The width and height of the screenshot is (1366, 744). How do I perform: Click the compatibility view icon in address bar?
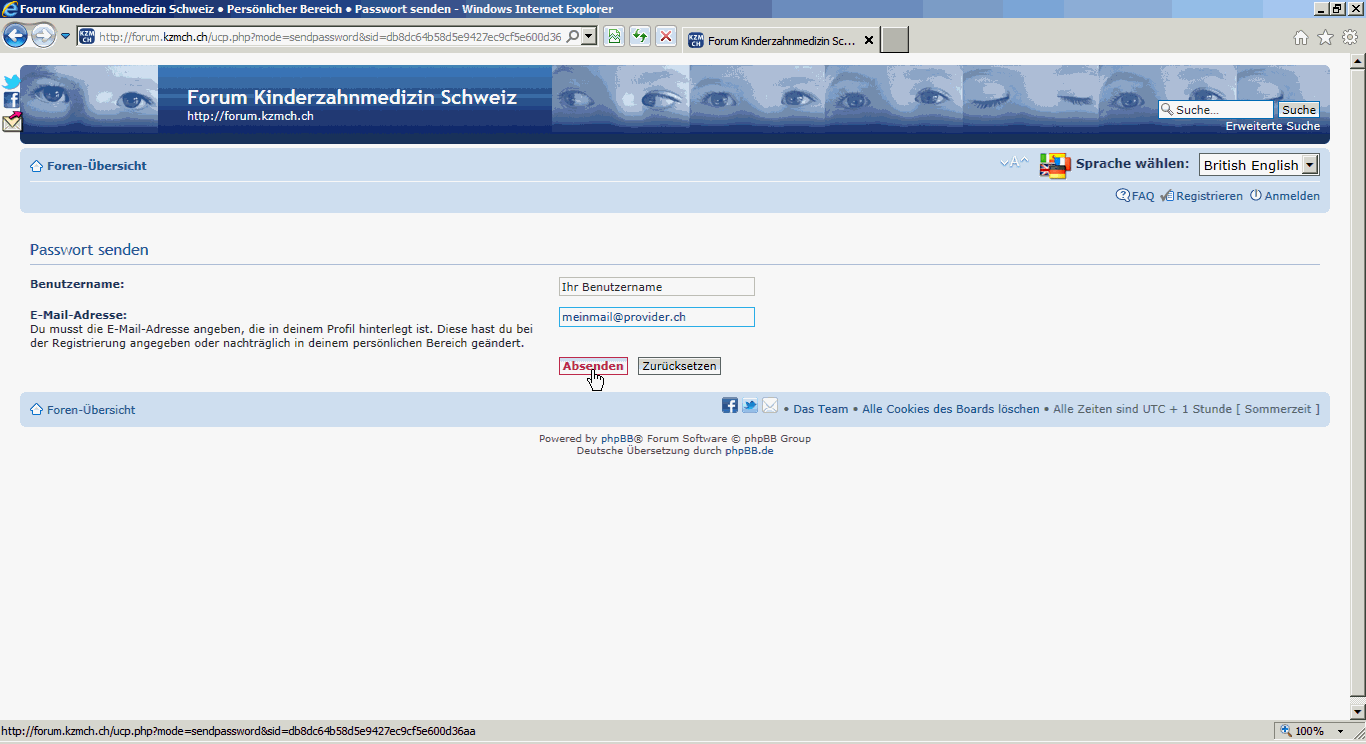tap(614, 37)
